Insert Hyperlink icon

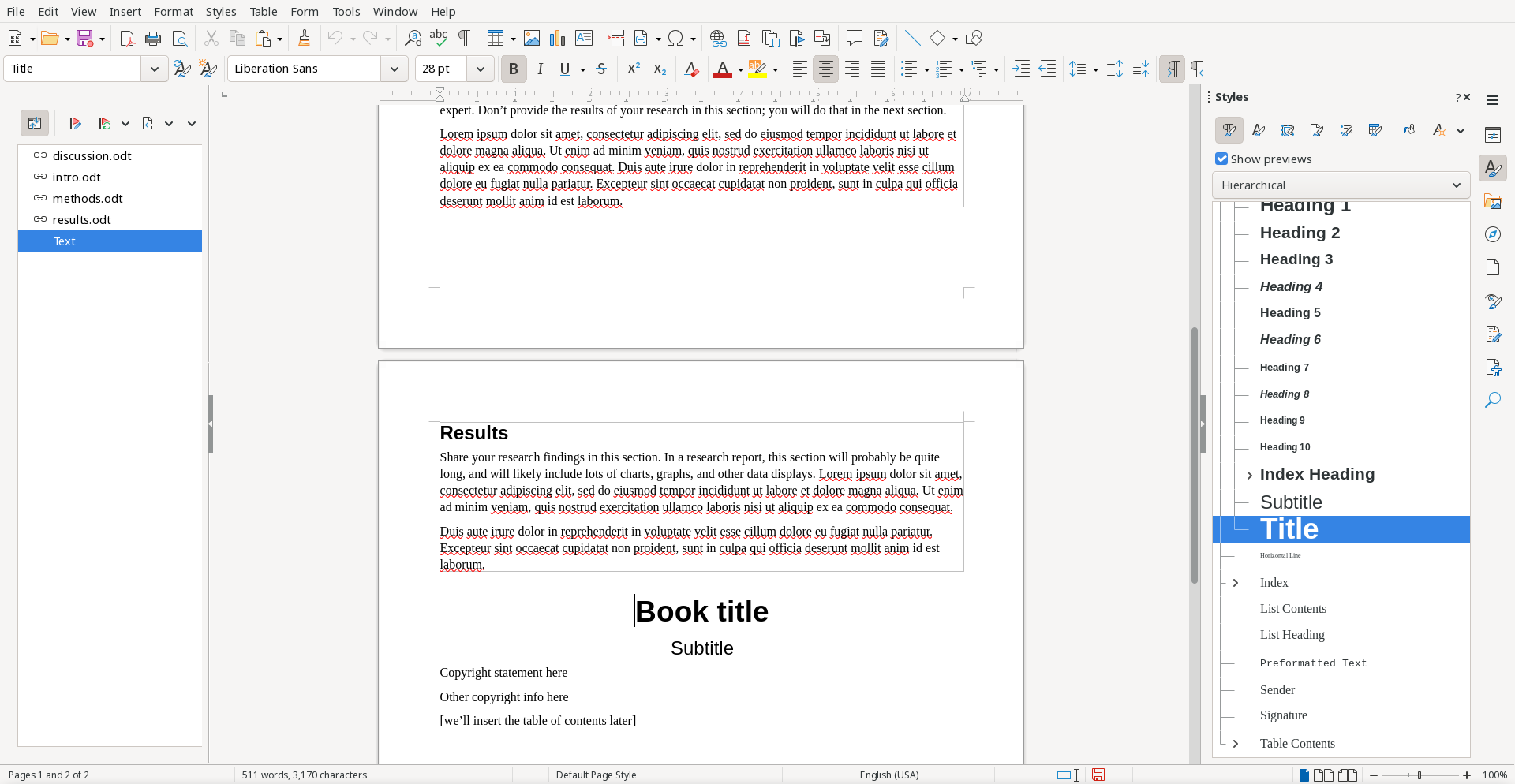718,38
